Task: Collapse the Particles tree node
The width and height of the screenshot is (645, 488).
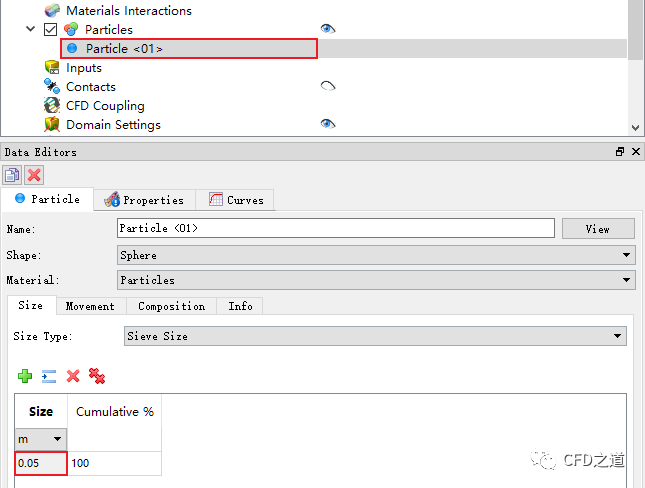Action: (32, 30)
